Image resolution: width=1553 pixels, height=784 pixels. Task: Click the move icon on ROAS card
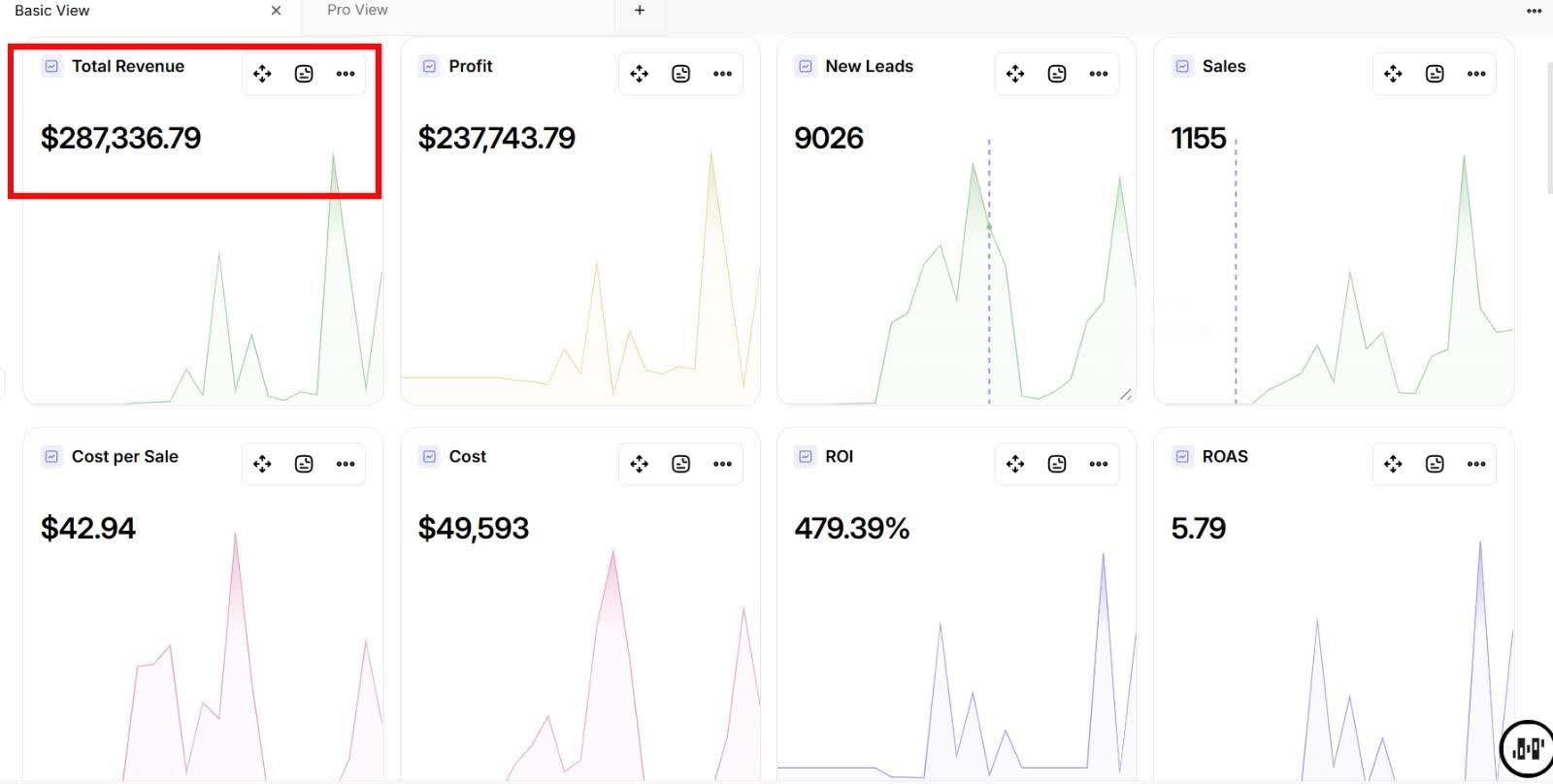(1393, 464)
